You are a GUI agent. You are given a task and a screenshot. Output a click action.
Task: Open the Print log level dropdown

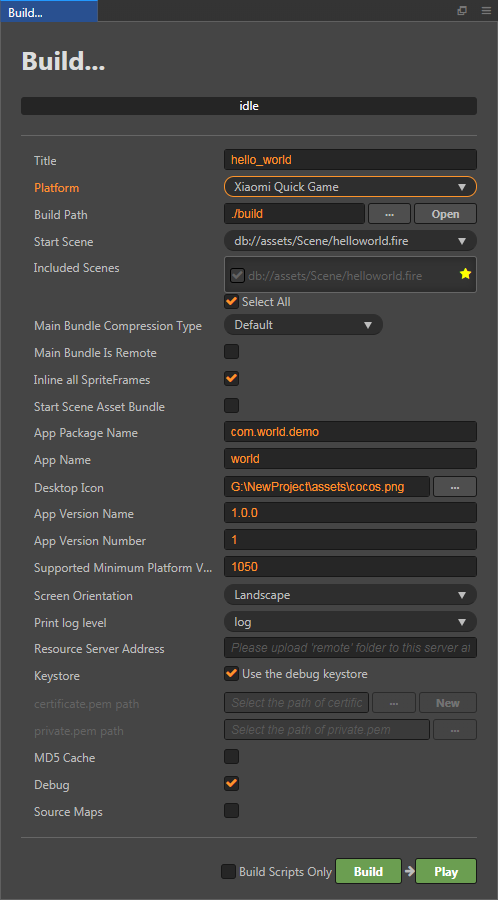[x=350, y=622]
